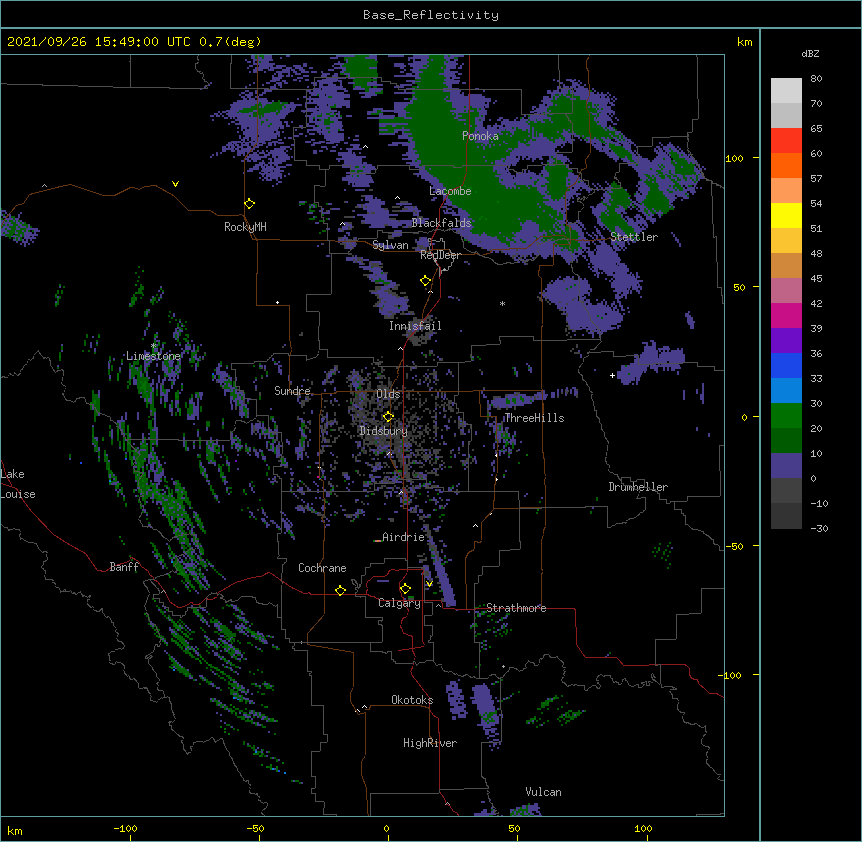The width and height of the screenshot is (862, 842).
Task: Pick the light orange 54-57 dBZ swatch
Action: coord(786,191)
